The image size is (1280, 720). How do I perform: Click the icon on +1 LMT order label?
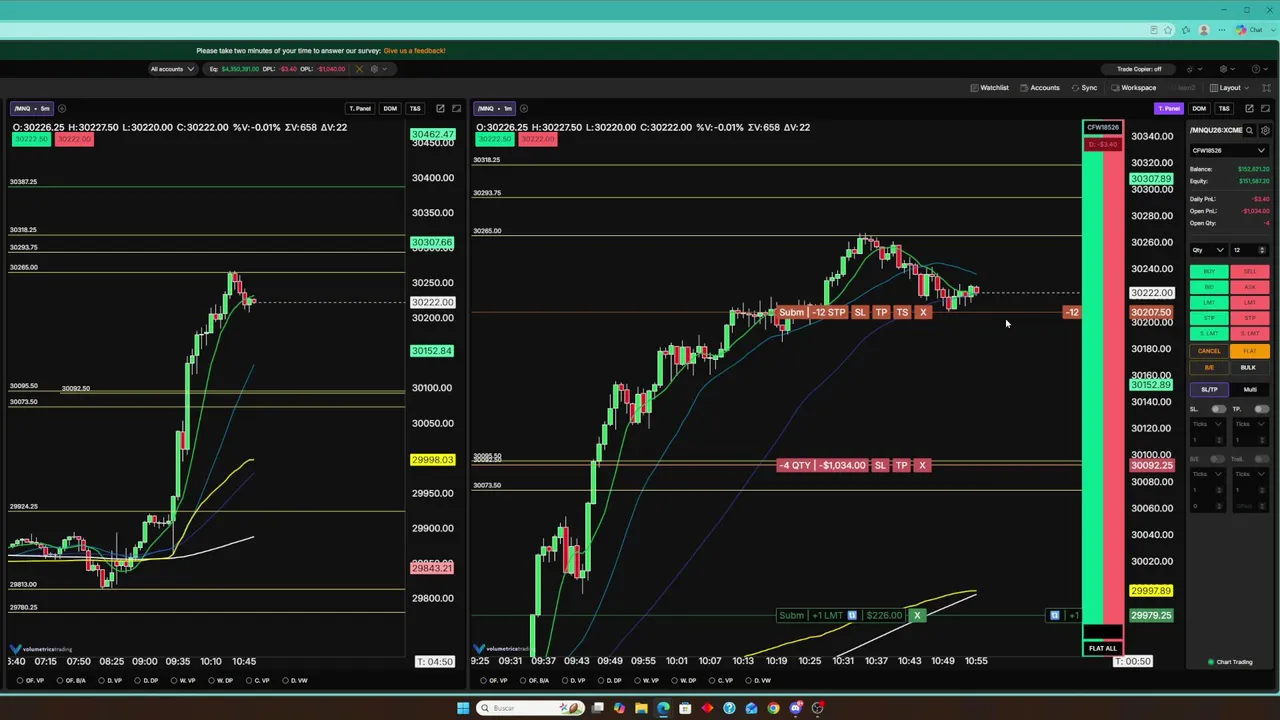coord(852,615)
